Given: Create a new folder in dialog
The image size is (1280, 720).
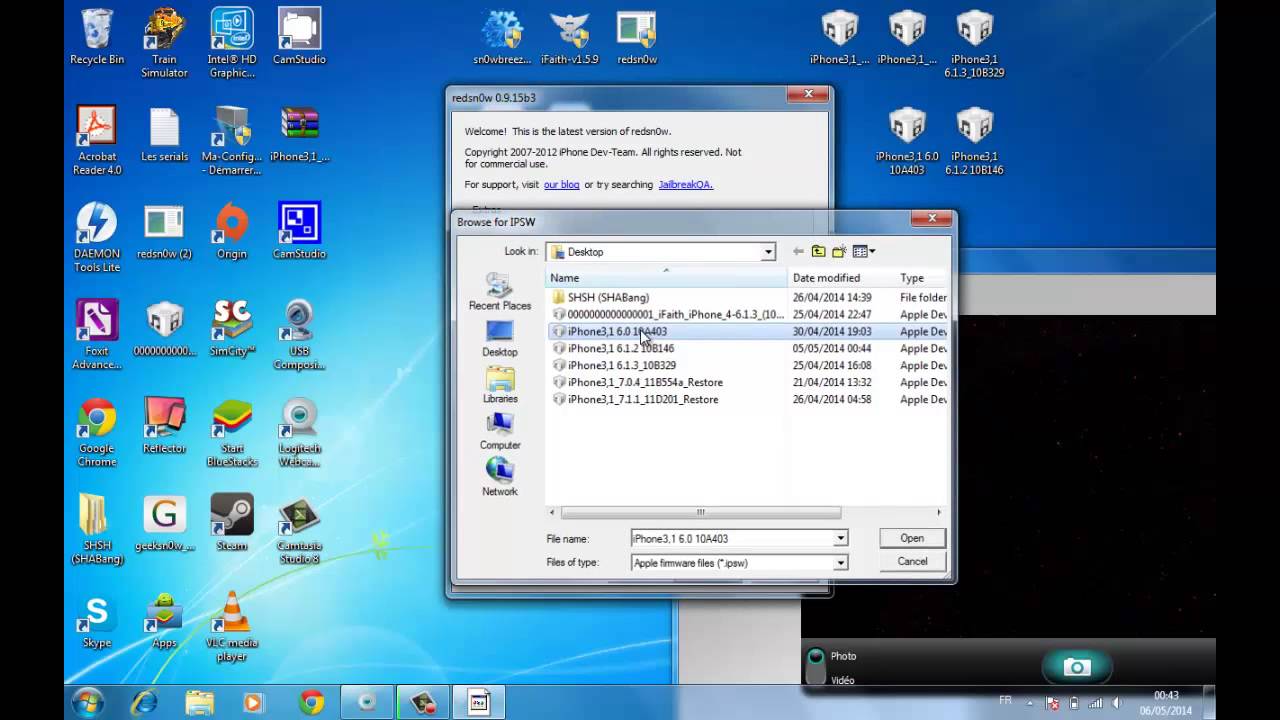Looking at the screenshot, I should point(840,252).
